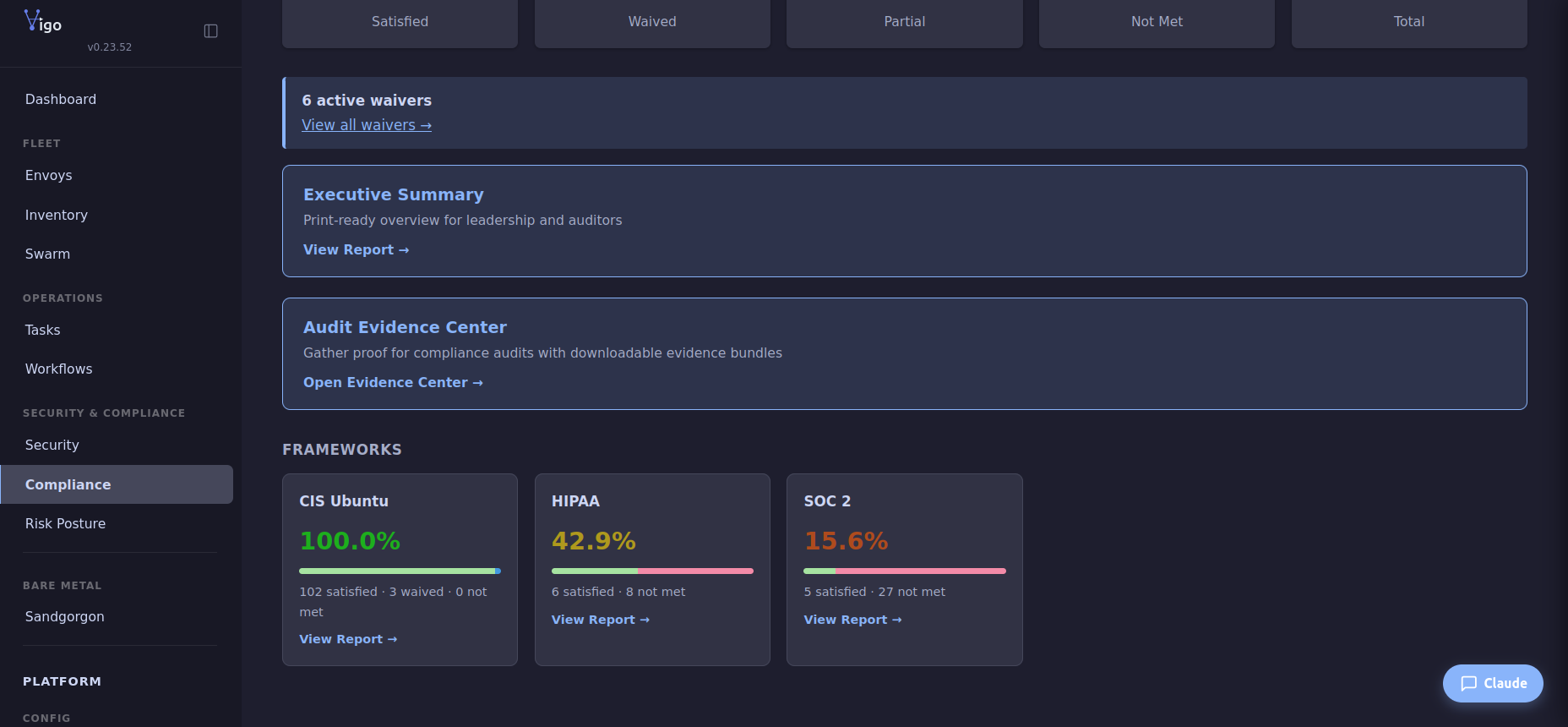1568x727 pixels.
Task: Click the Partial stat card
Action: pos(905,22)
